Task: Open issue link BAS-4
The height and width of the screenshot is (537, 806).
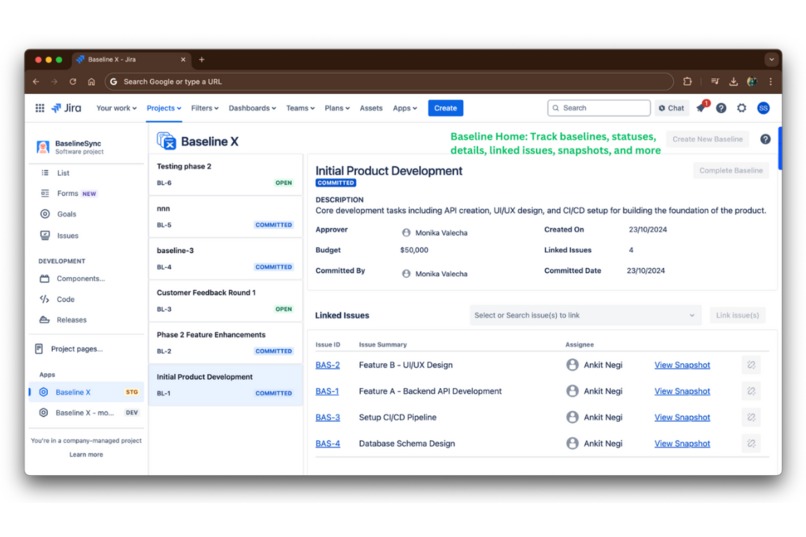Action: click(x=327, y=443)
